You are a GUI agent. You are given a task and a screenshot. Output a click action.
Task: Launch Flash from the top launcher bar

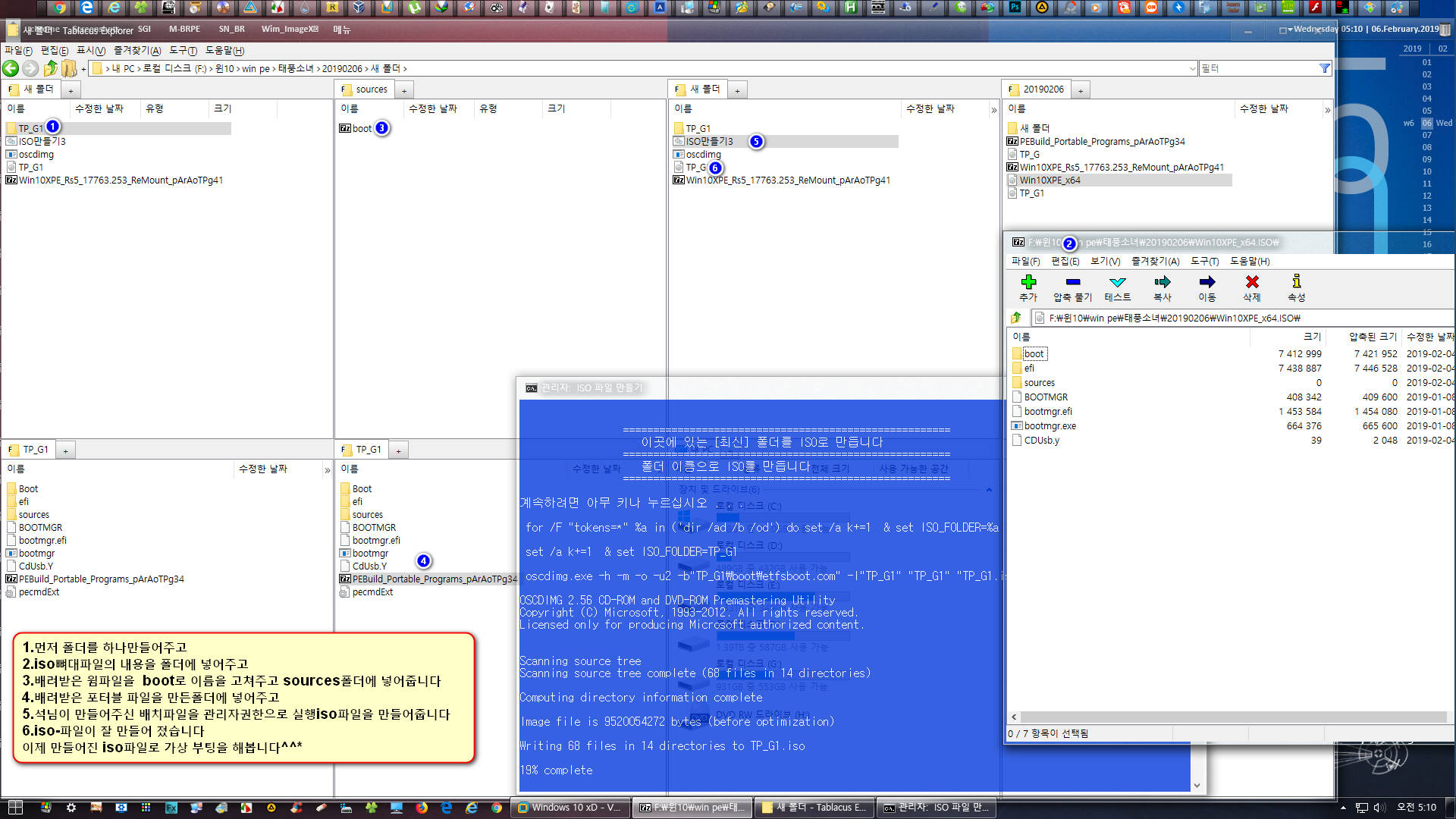[1315, 8]
